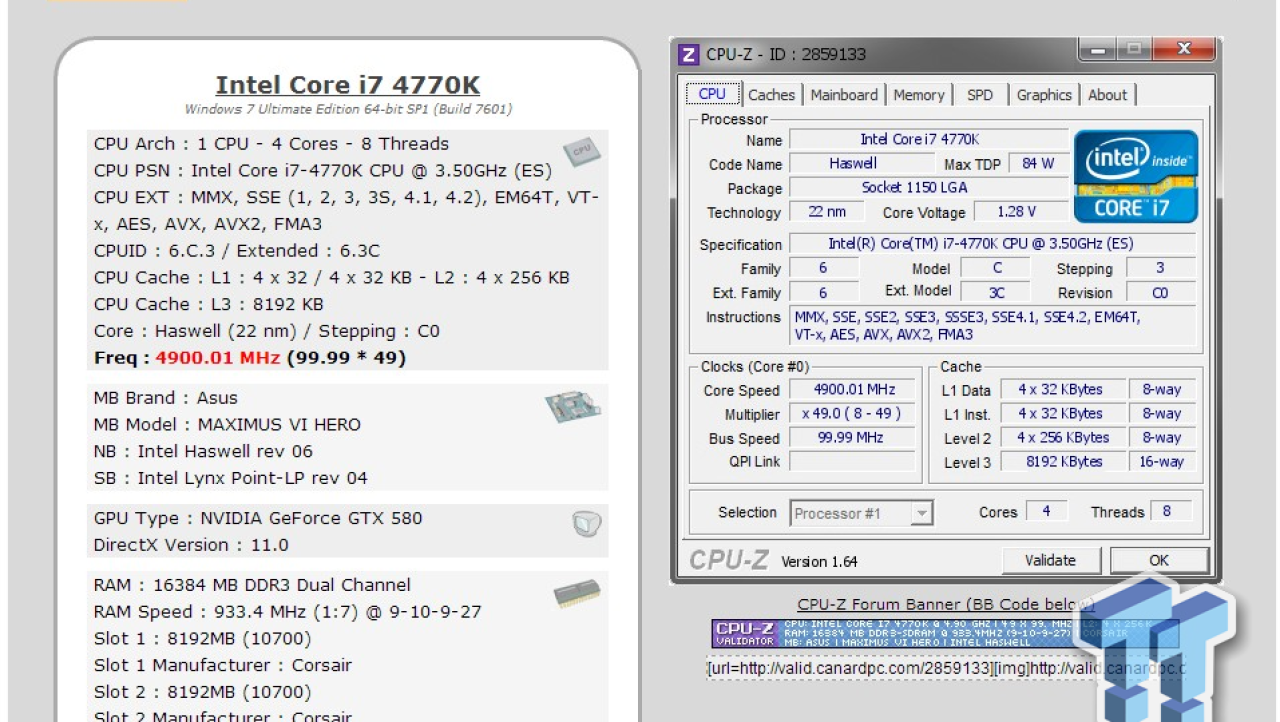Click the RAM 16384 MB DDR3 line
This screenshot has width=1280, height=722.
click(252, 585)
